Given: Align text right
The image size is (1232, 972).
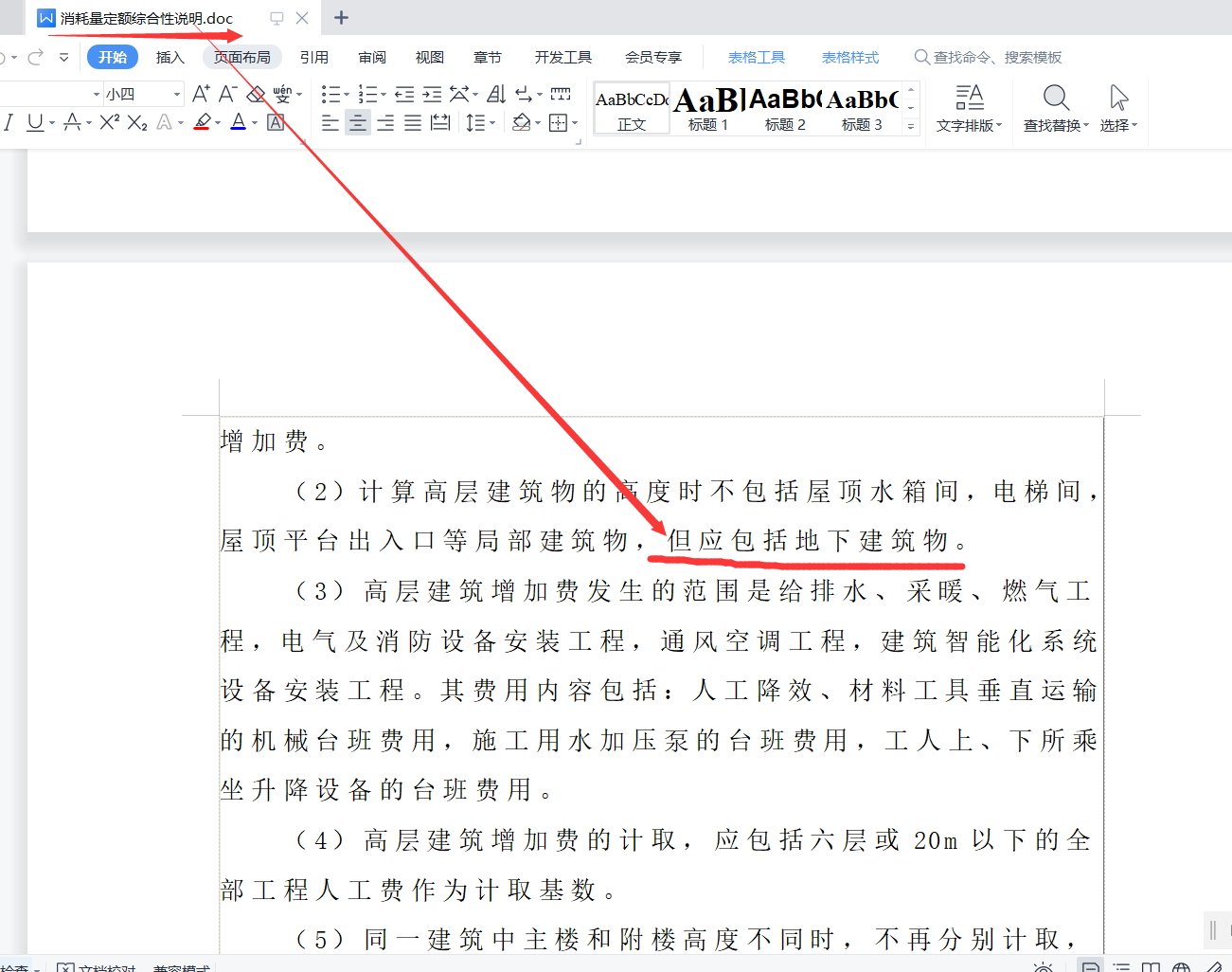Looking at the screenshot, I should tap(385, 122).
